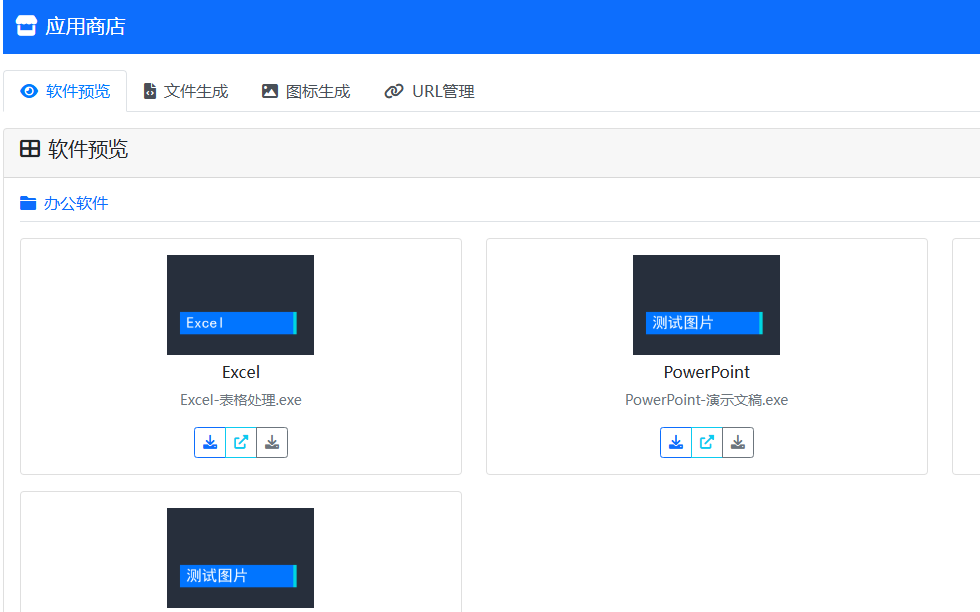Screen dimensions: 980x612
Task: Click PowerPoint's gray install download button
Action: [738, 443]
